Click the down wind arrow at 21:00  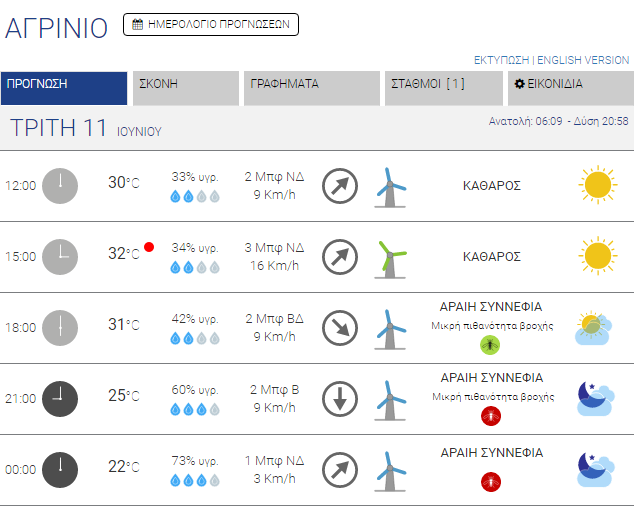340,399
